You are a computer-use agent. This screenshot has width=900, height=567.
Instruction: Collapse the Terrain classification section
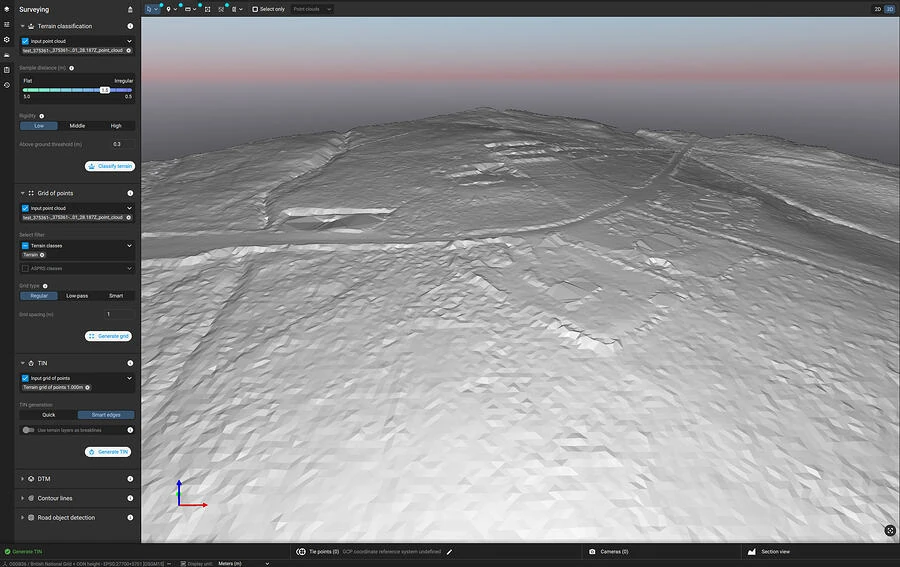[22, 26]
